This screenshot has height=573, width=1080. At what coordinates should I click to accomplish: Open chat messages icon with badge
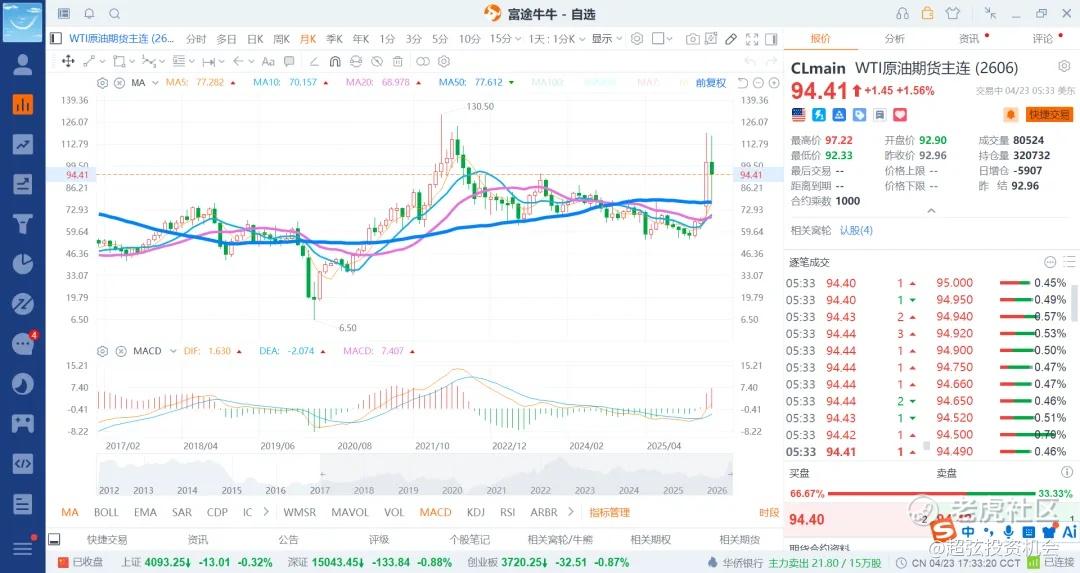click(23, 344)
